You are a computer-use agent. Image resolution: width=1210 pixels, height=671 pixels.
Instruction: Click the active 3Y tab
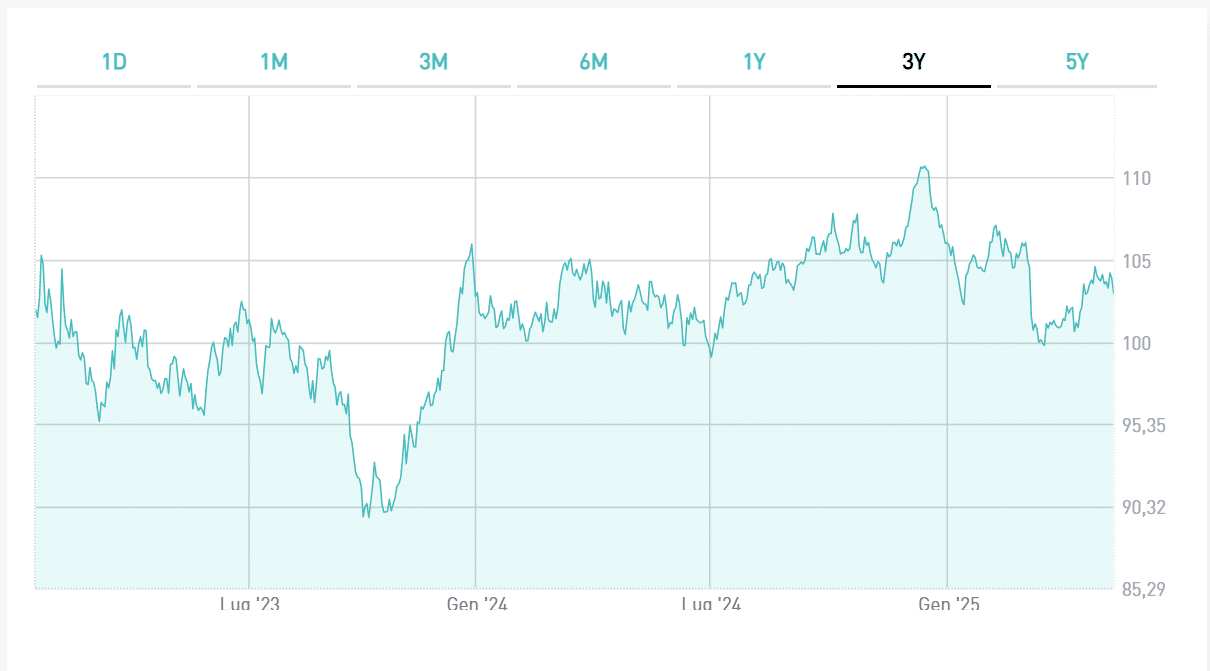click(914, 62)
